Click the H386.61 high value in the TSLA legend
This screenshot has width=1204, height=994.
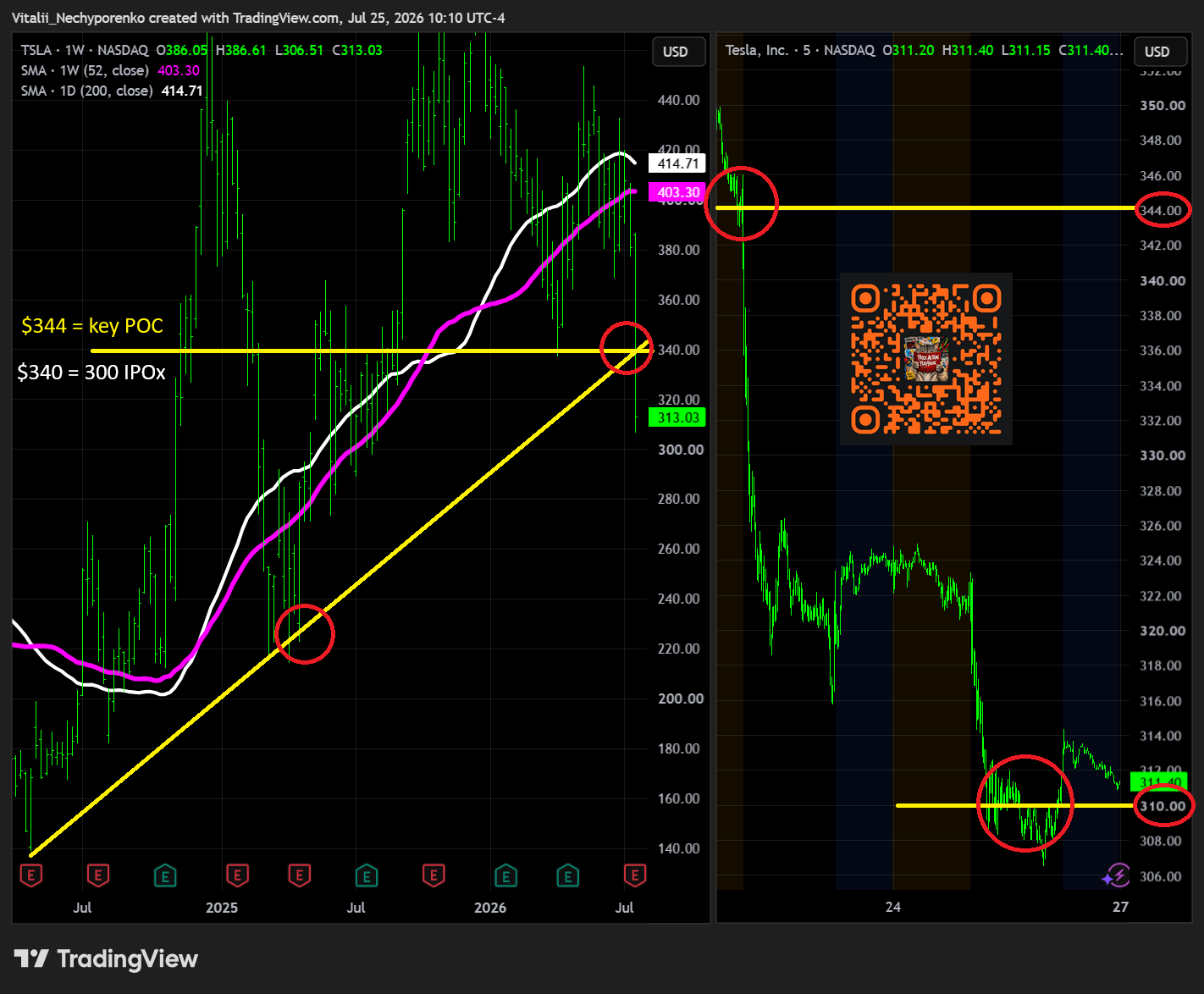[241, 50]
